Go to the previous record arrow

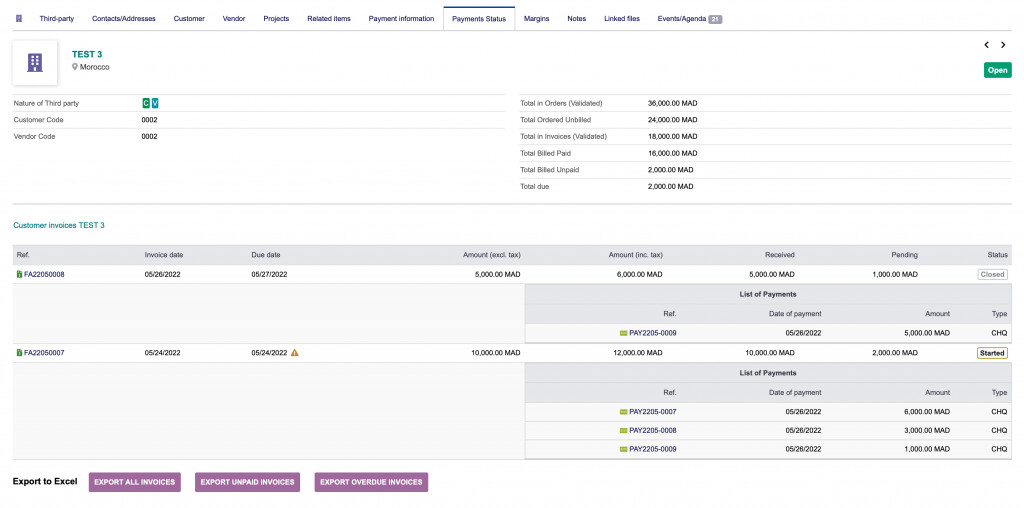pyautogui.click(x=987, y=45)
